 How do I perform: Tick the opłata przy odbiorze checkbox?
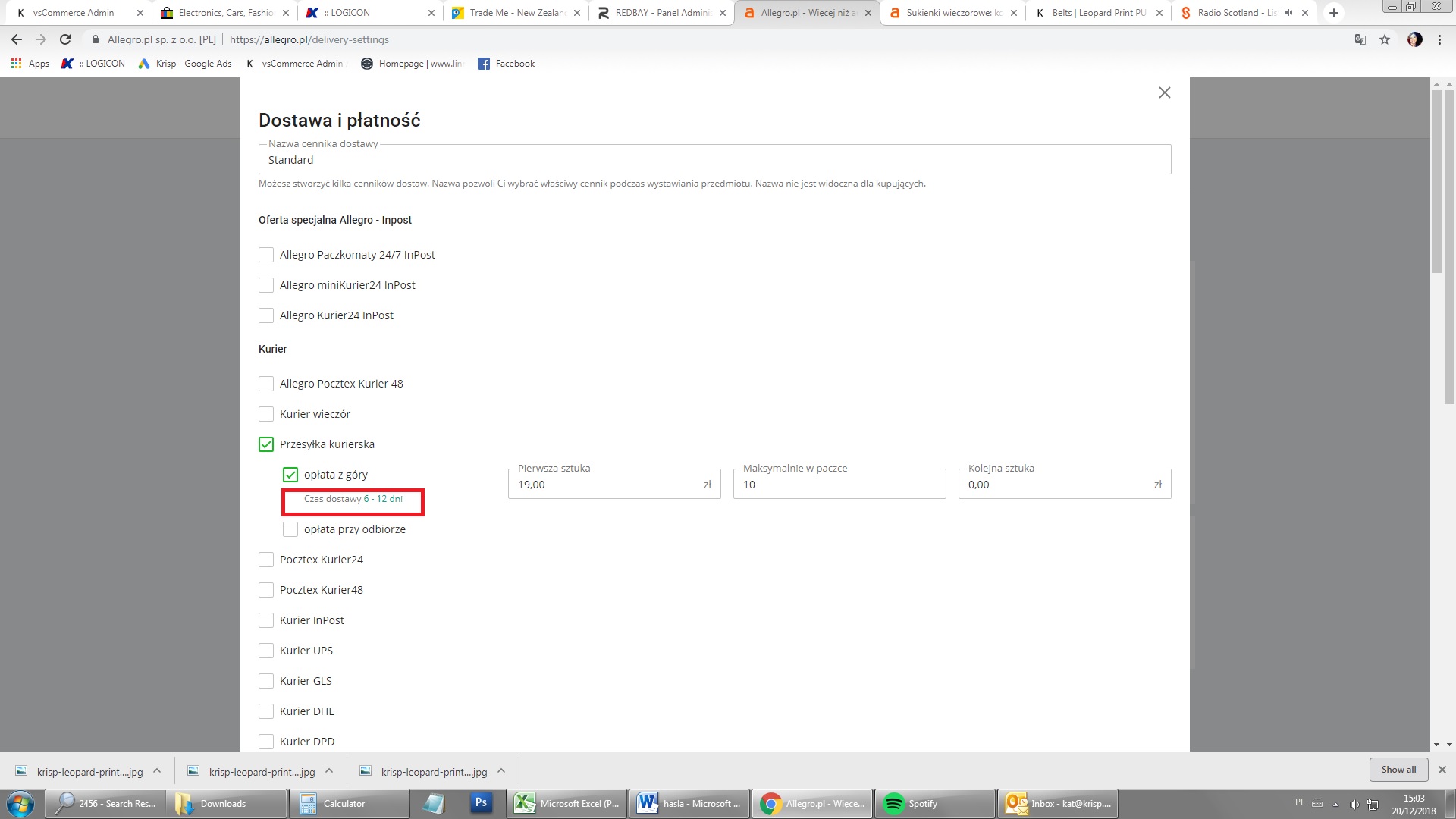point(290,529)
